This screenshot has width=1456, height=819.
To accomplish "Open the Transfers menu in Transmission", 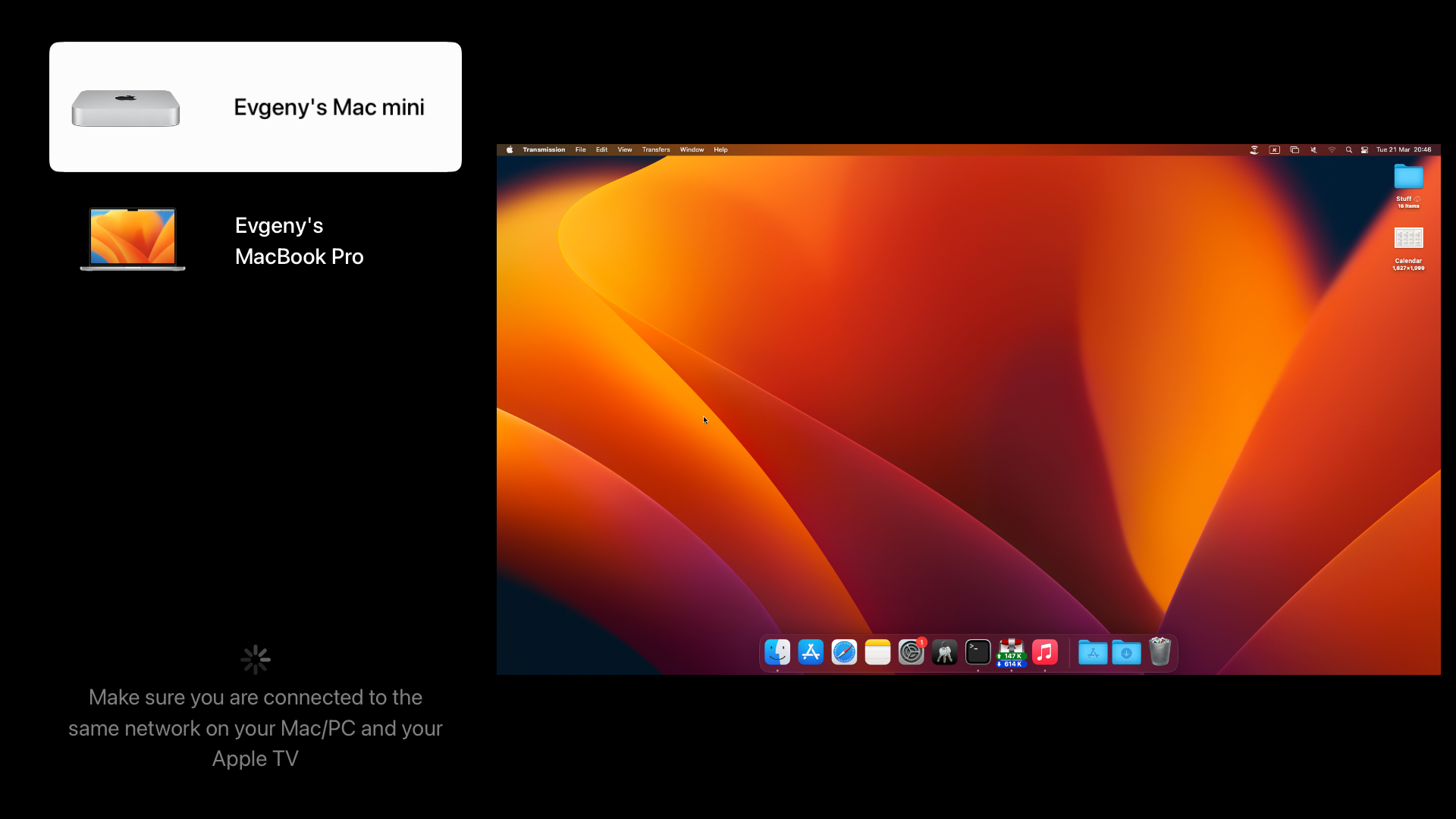I will coord(655,149).
